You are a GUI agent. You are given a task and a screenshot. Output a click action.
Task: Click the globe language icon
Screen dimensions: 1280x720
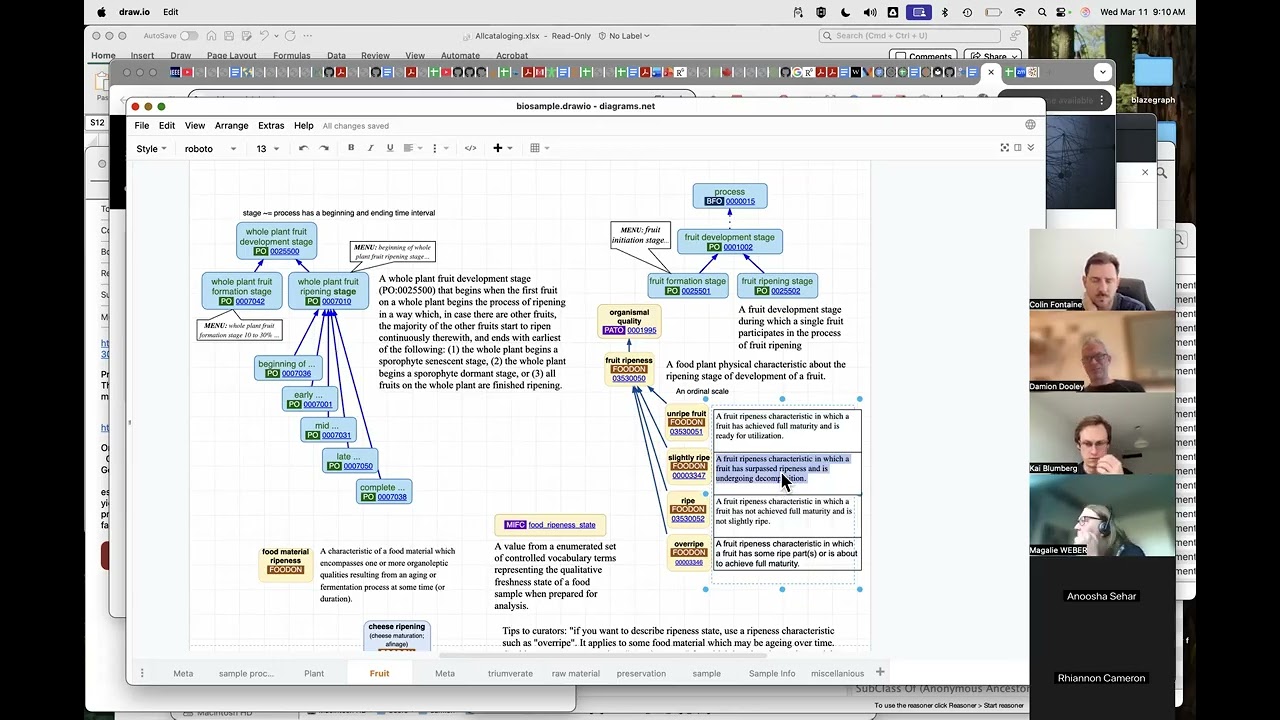tap(1030, 125)
